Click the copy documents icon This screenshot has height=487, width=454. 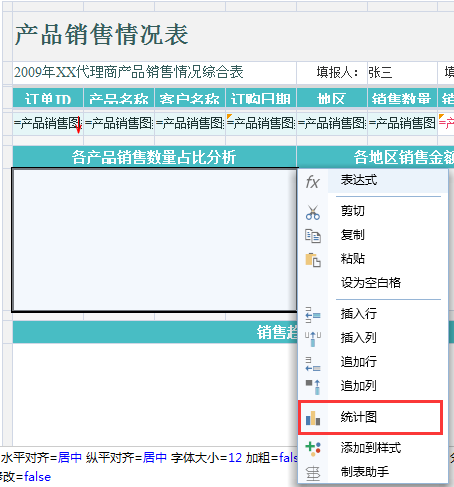point(313,236)
